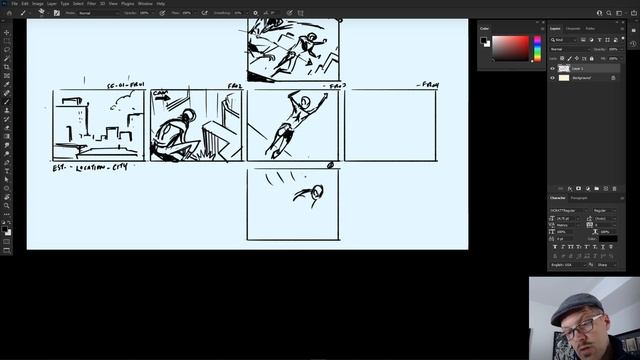This screenshot has width=640, height=360.
Task: Select the Move tool
Action: tap(7, 32)
